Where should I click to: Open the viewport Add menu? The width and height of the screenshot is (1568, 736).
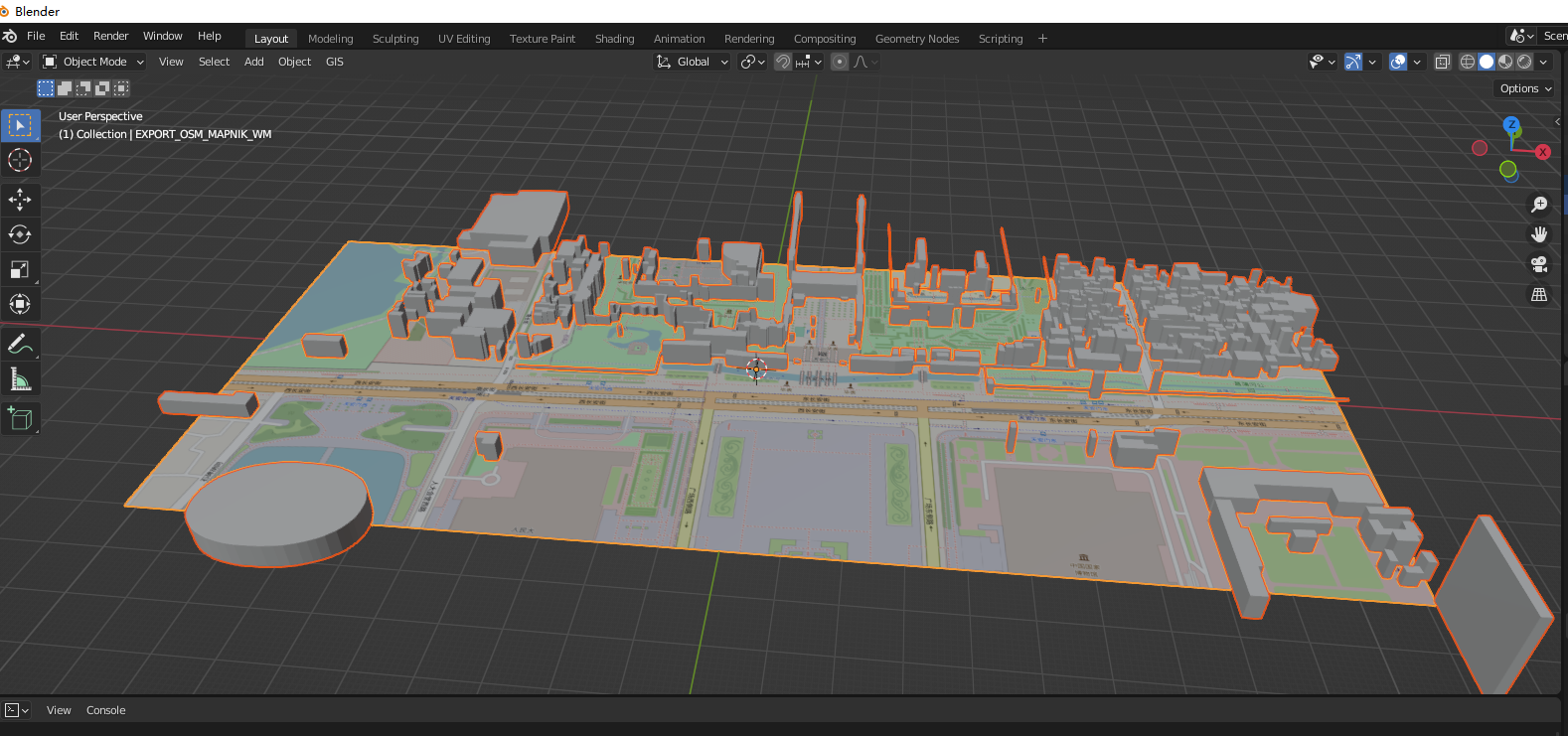[254, 62]
